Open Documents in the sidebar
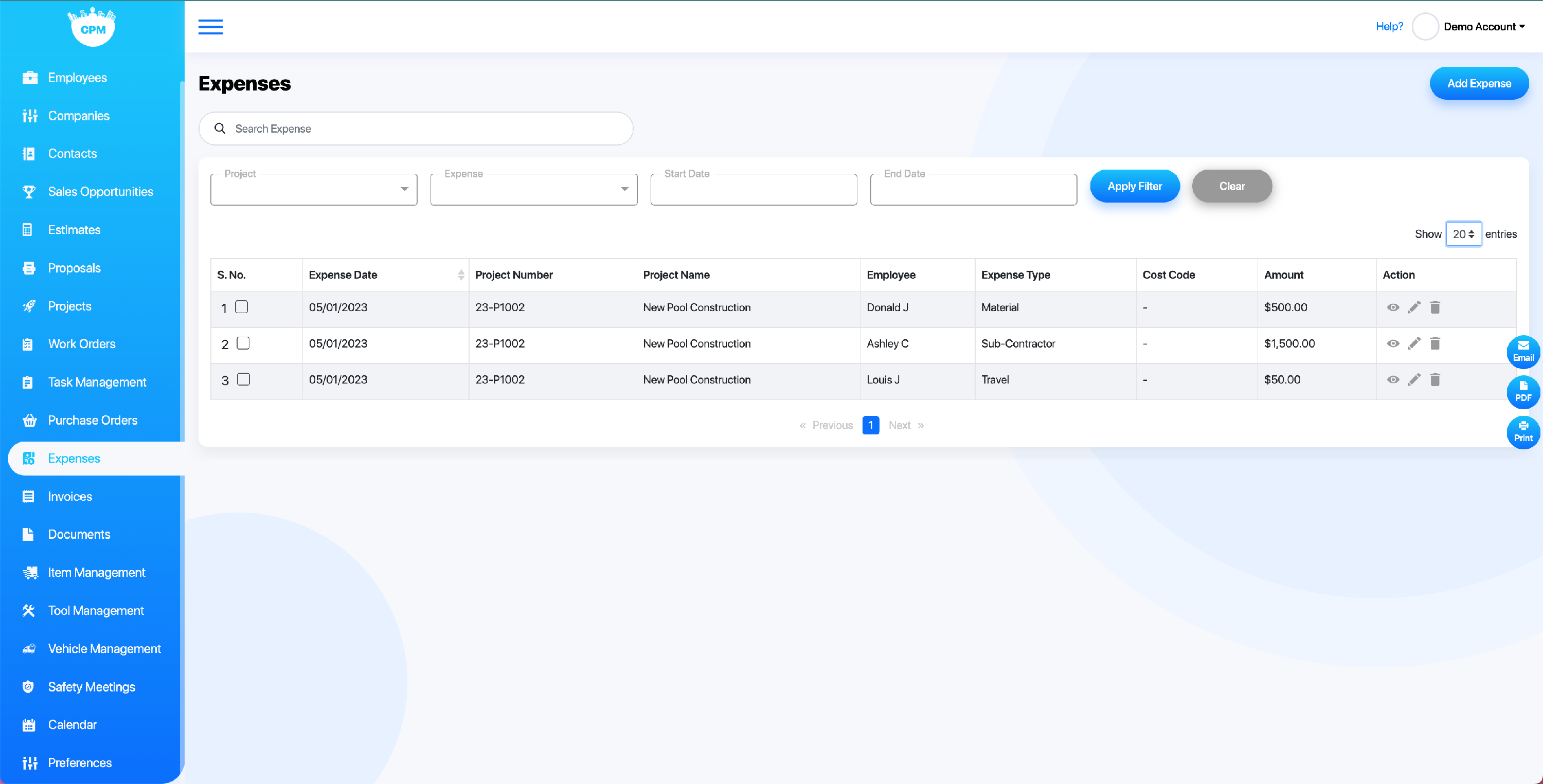 79,534
